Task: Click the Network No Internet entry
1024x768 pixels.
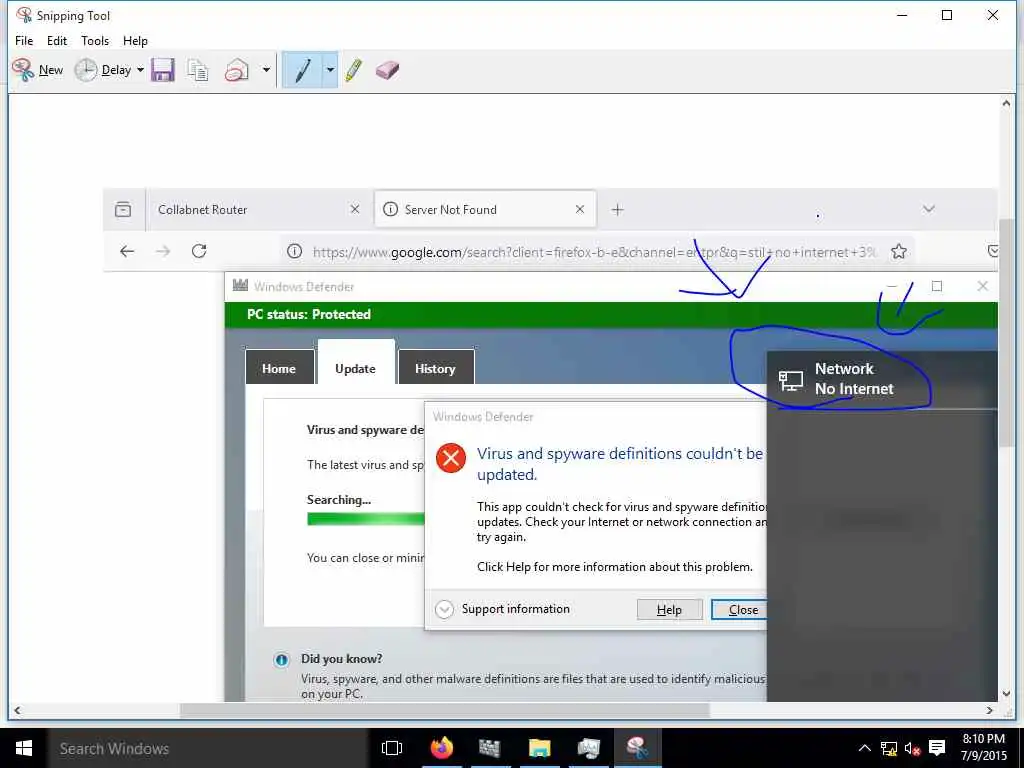Action: (x=882, y=379)
